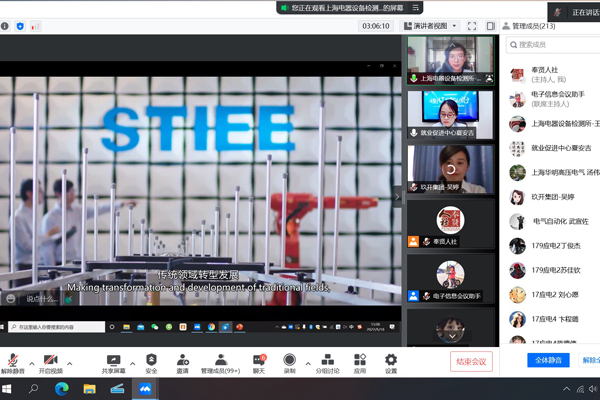Image resolution: width=600 pixels, height=400 pixels.
Task: Click the 玖开集团-吴婷 video thumbnail
Action: (450, 169)
